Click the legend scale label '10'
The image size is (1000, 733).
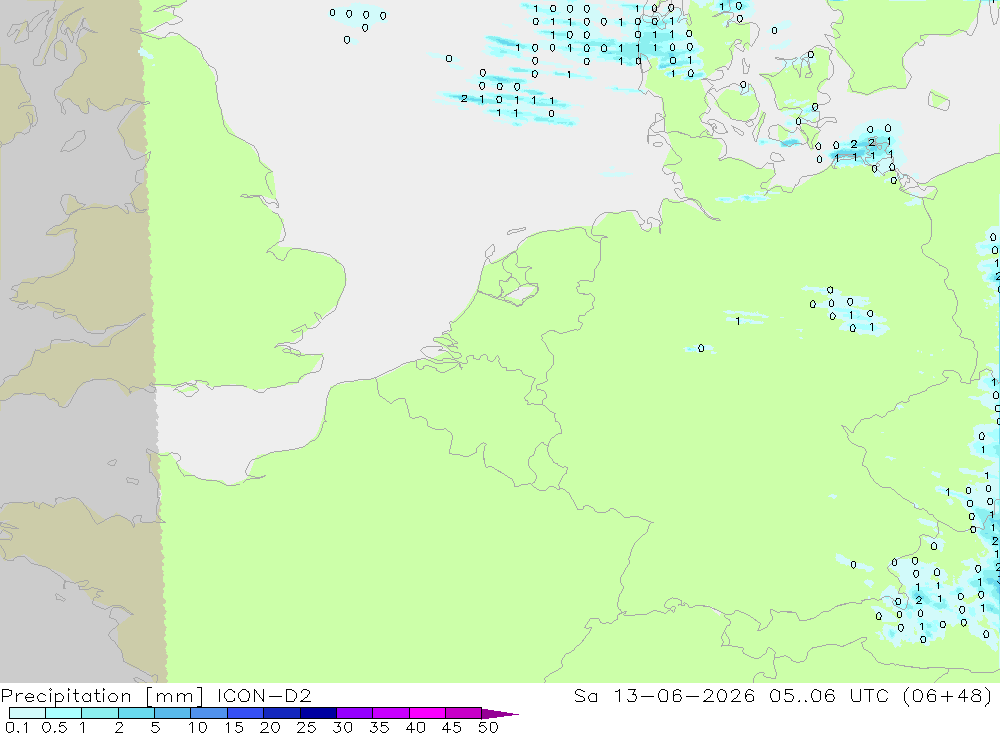click(198, 727)
